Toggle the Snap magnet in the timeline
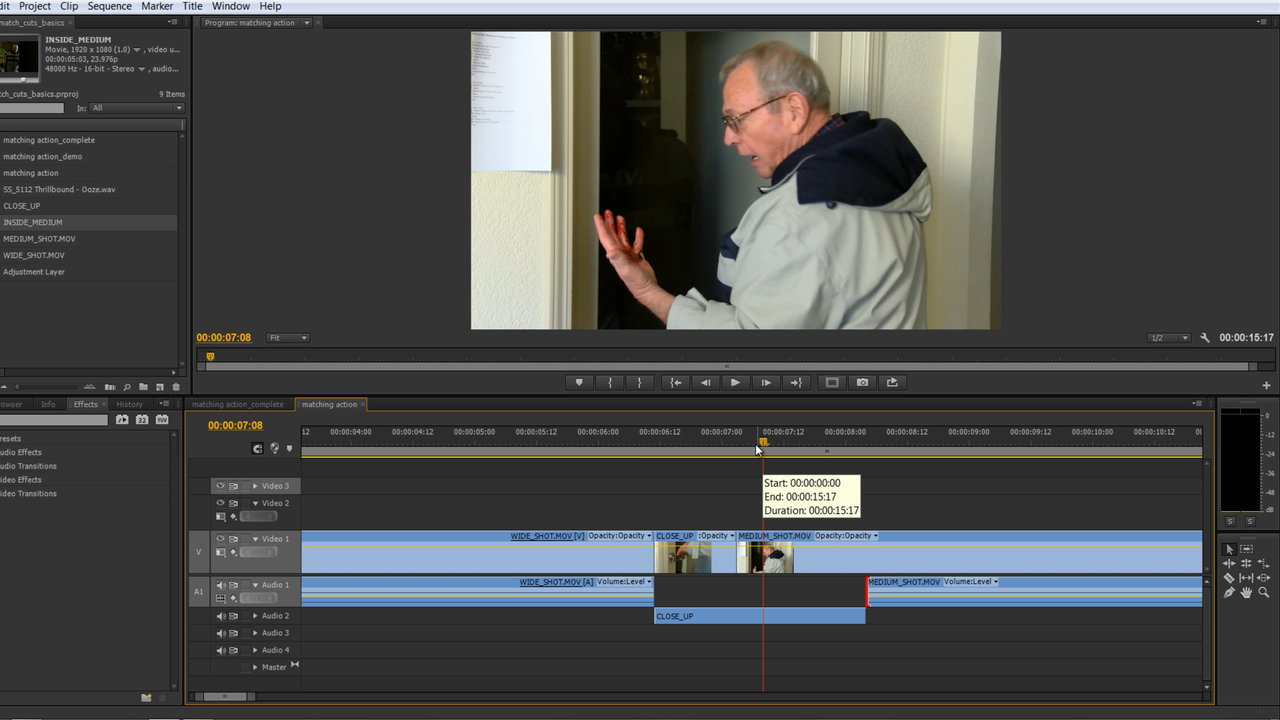Screen dimensions: 1280x720 tap(257, 450)
